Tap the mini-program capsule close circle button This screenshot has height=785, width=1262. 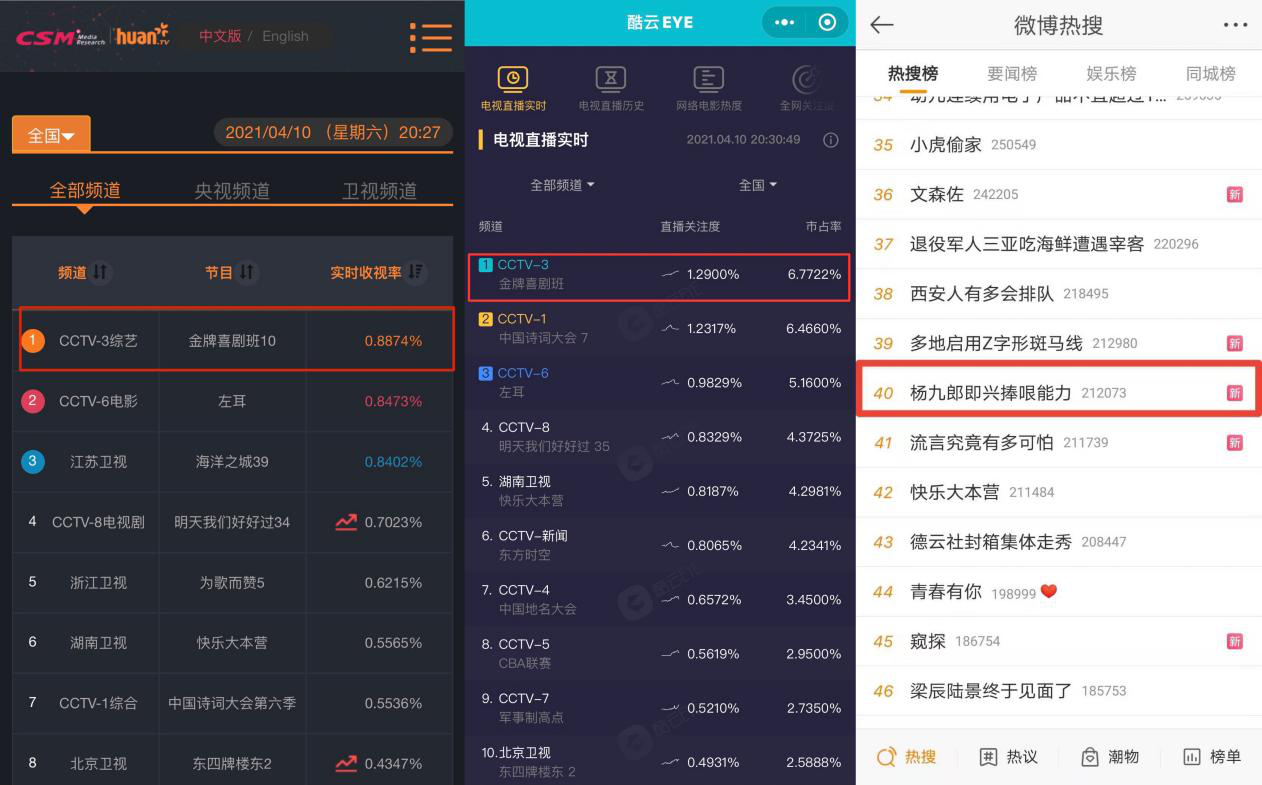(x=827, y=22)
